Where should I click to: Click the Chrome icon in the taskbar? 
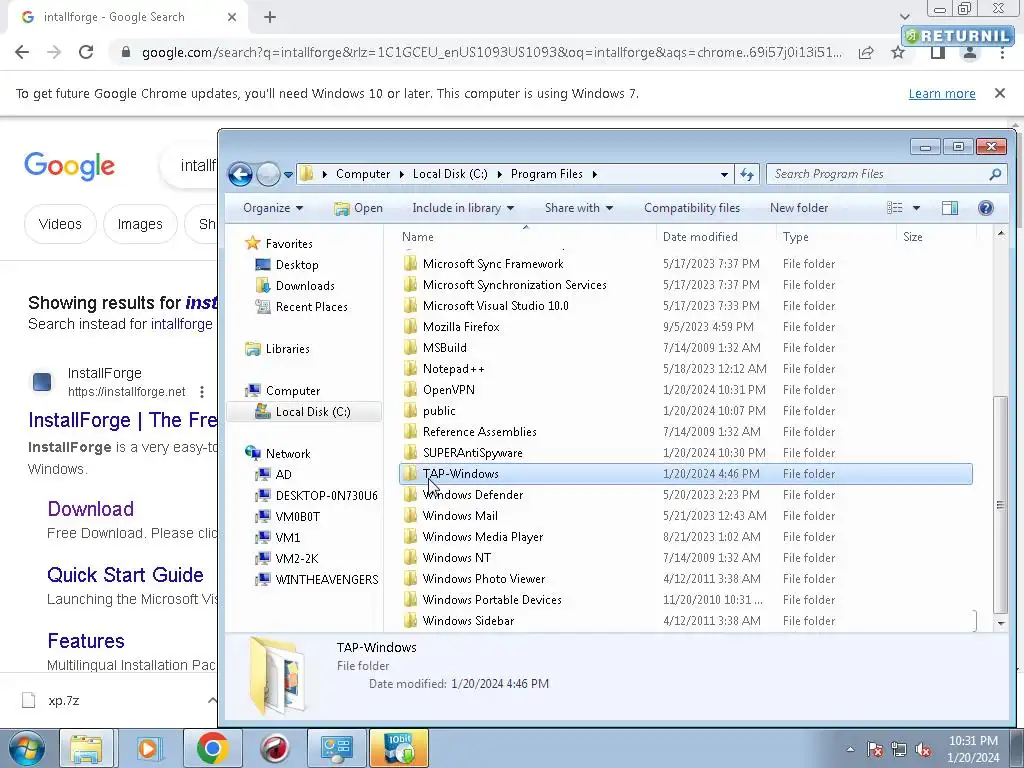coord(212,748)
